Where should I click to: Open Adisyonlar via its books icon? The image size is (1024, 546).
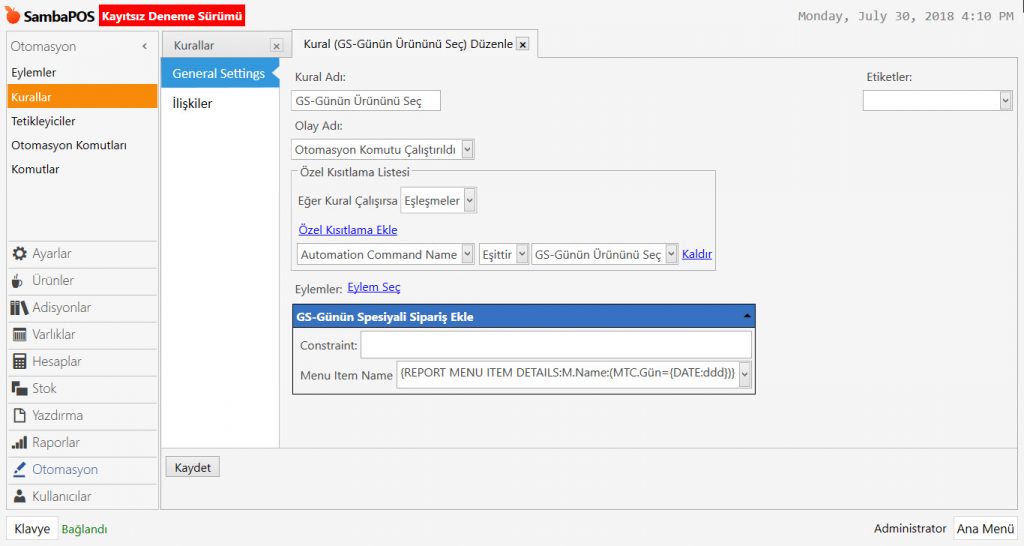pyautogui.click(x=19, y=308)
